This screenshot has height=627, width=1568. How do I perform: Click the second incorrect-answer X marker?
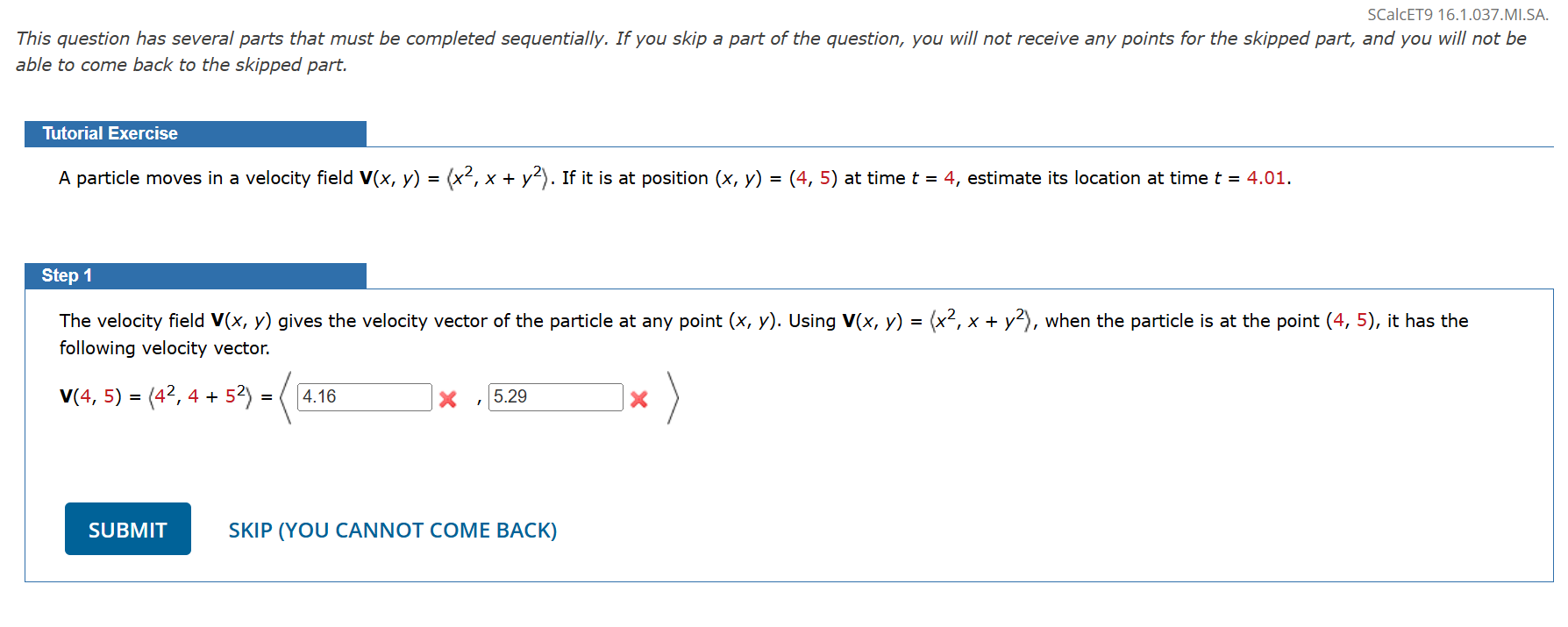[638, 399]
